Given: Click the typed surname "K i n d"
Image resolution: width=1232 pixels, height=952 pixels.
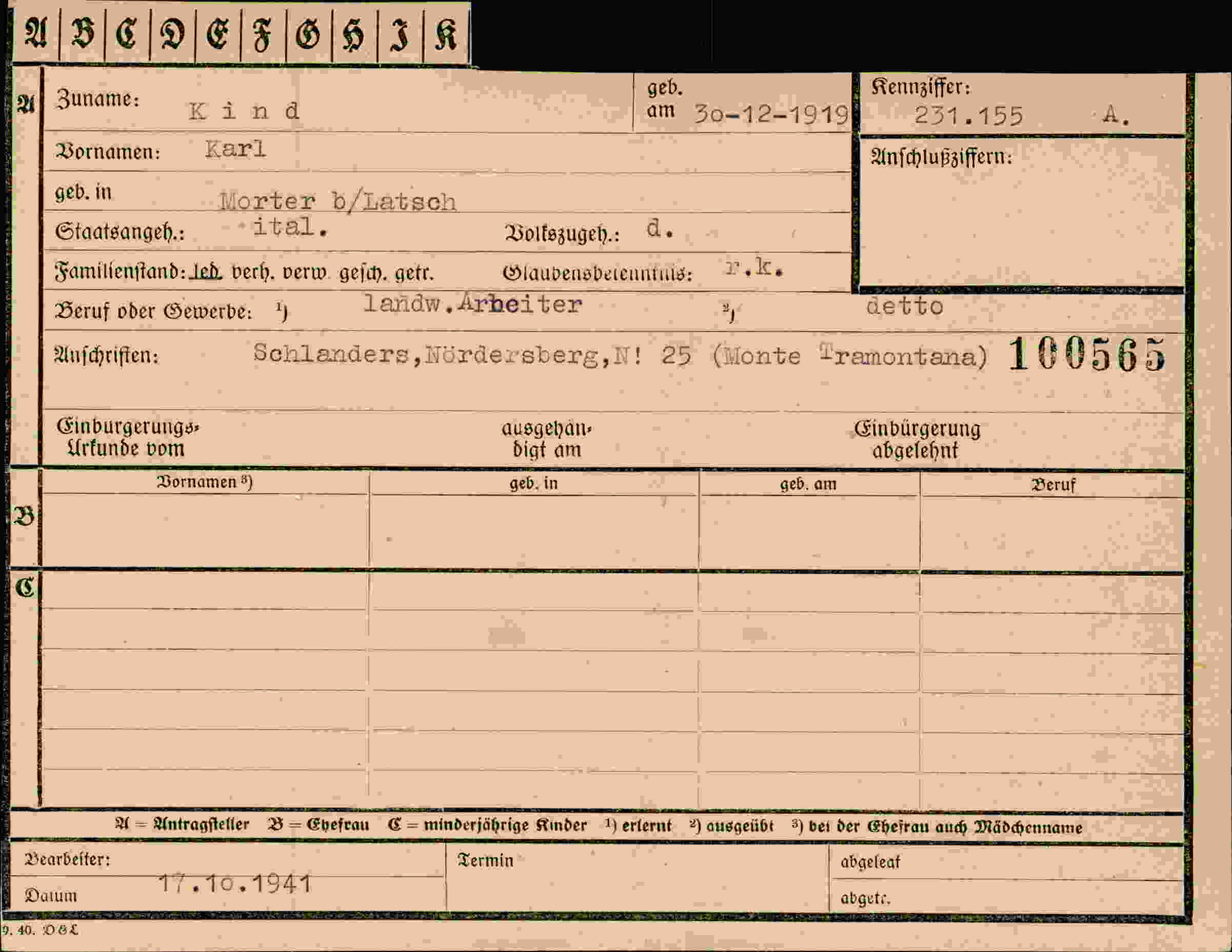Looking at the screenshot, I should [x=244, y=111].
